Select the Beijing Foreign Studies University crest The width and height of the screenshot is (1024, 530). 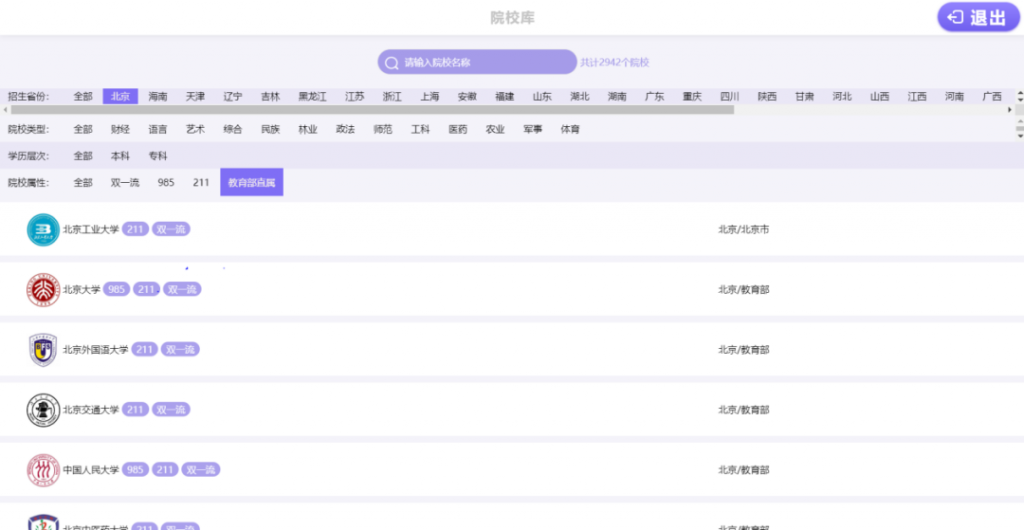click(43, 350)
